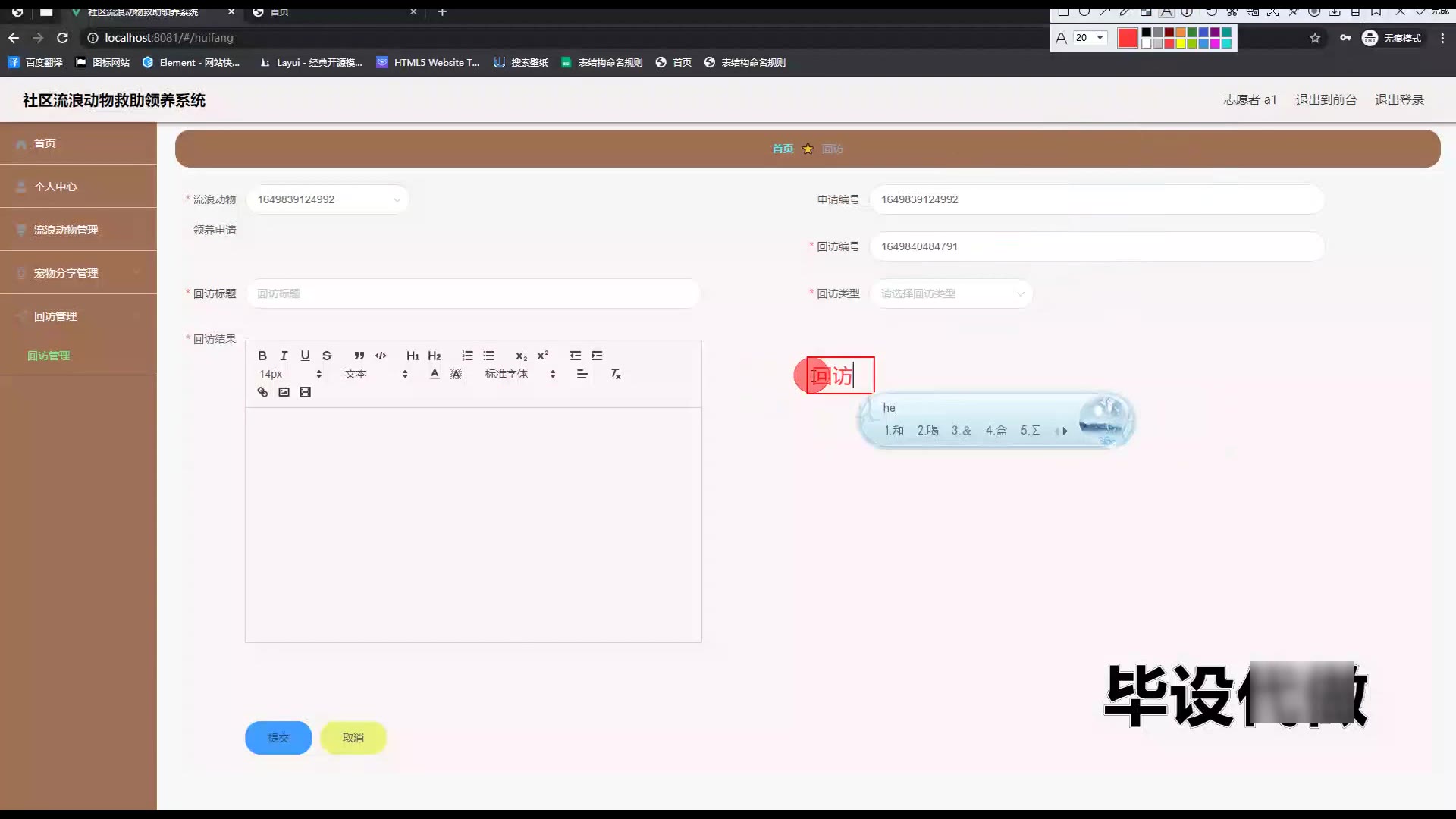Image resolution: width=1456 pixels, height=819 pixels.
Task: Toggle bold formatting in the editor
Action: [262, 356]
